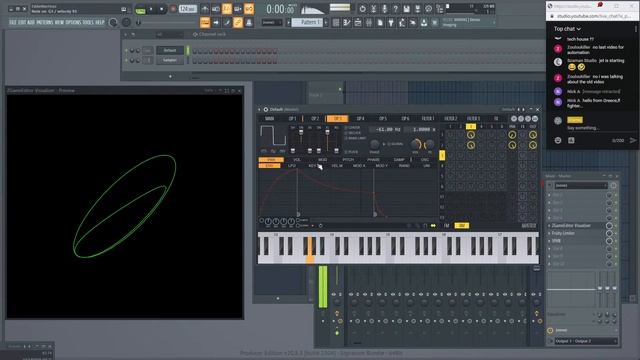Select the LFO articulator tab
The width and height of the screenshot is (640, 360).
pyautogui.click(x=291, y=166)
